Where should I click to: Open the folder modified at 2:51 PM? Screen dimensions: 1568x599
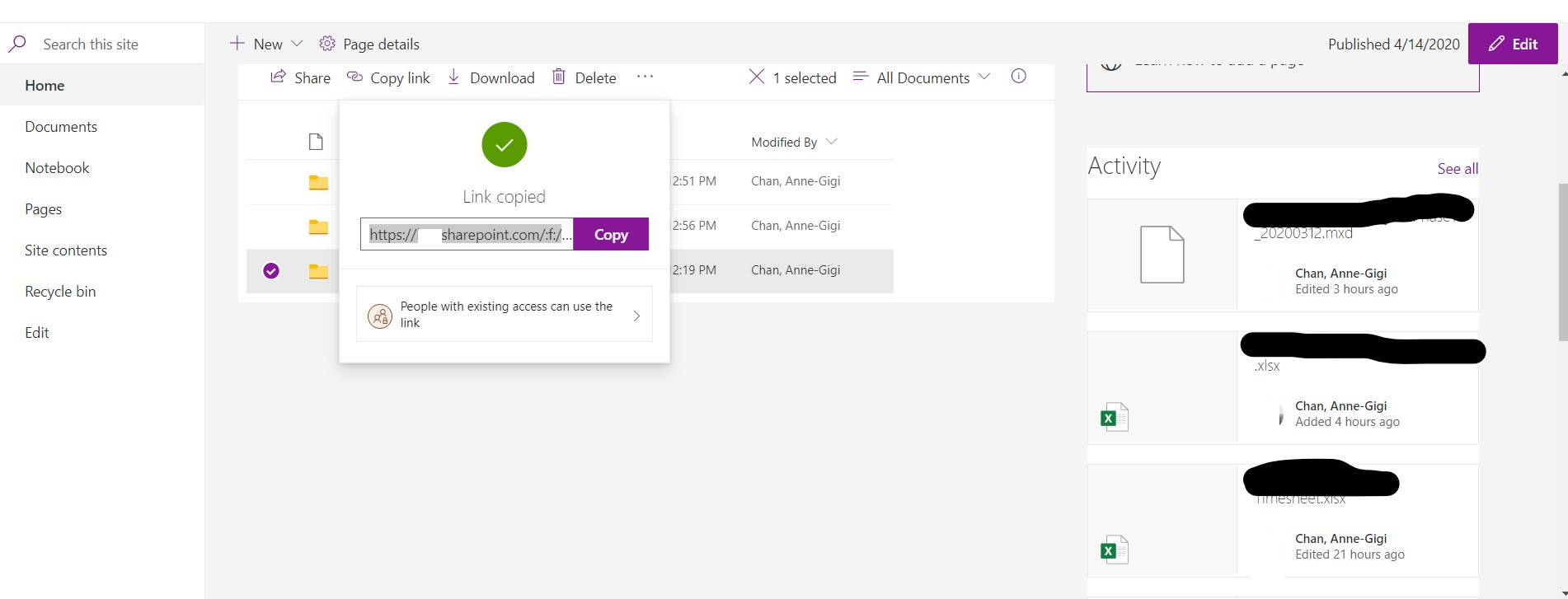click(x=318, y=182)
